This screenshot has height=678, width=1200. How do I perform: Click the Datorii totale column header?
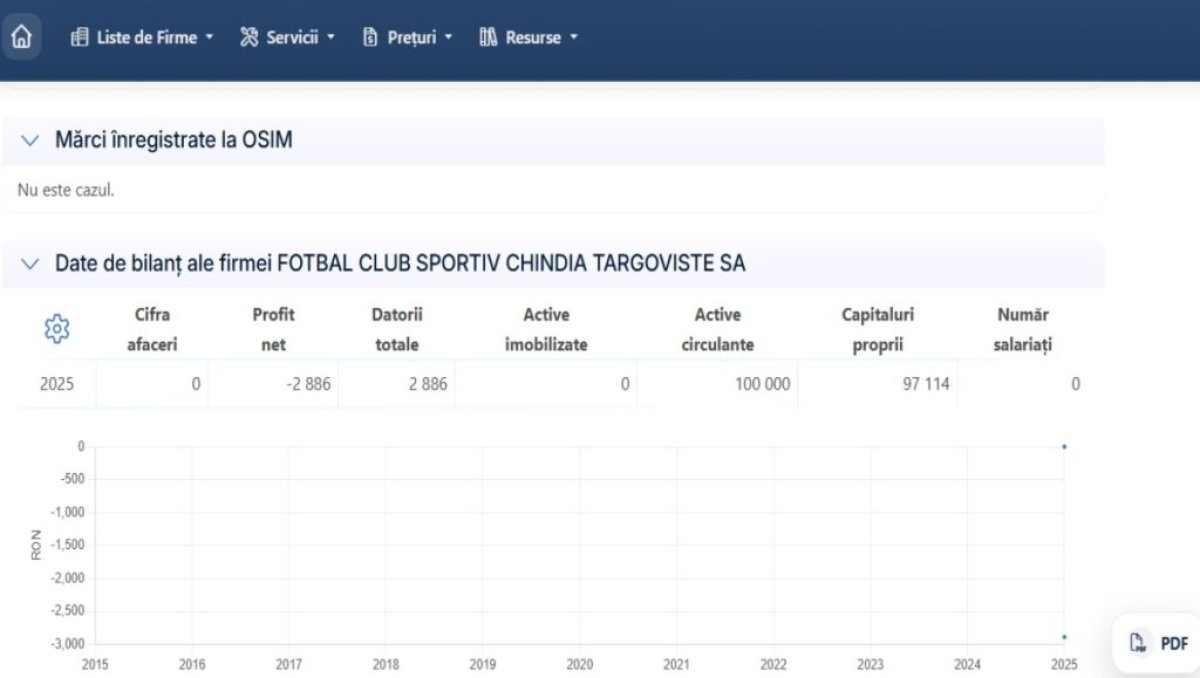pos(397,330)
